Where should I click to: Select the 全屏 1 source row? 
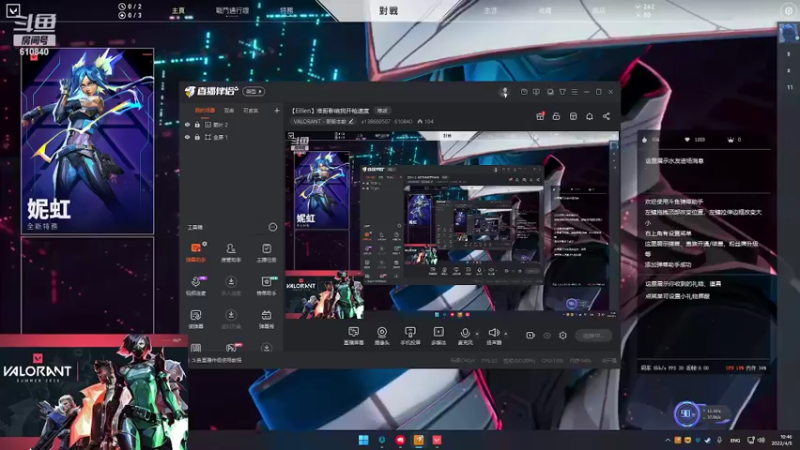pyautogui.click(x=232, y=137)
